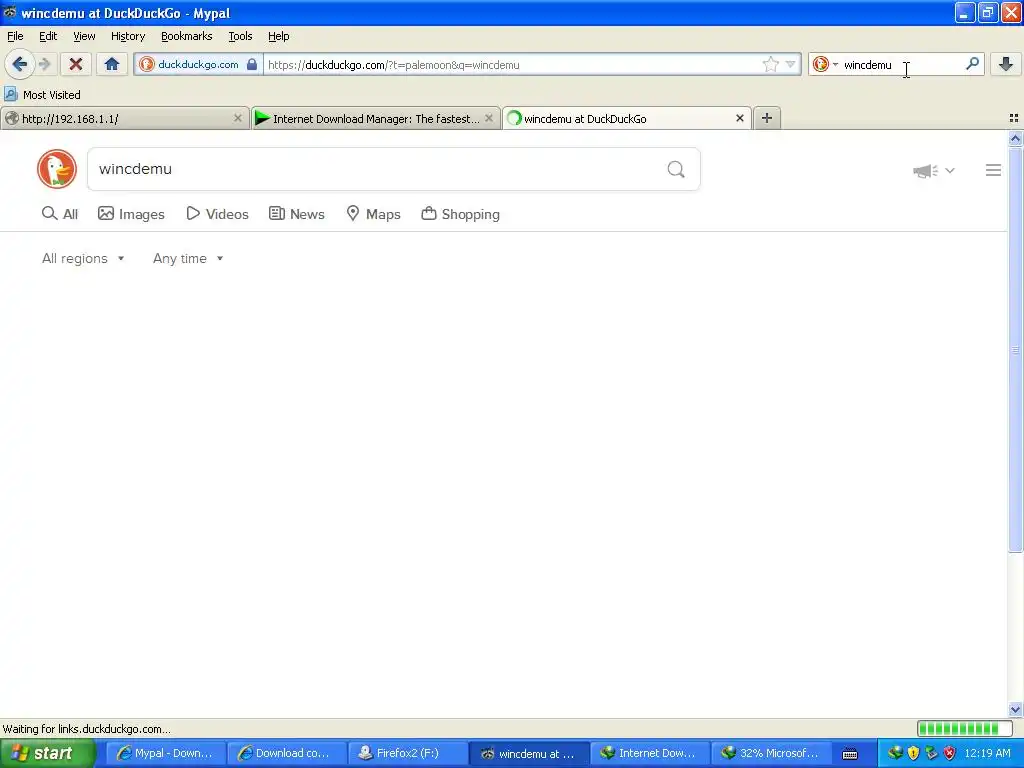Switch to 32% Microsof... taskbar download window

pyautogui.click(x=771, y=753)
